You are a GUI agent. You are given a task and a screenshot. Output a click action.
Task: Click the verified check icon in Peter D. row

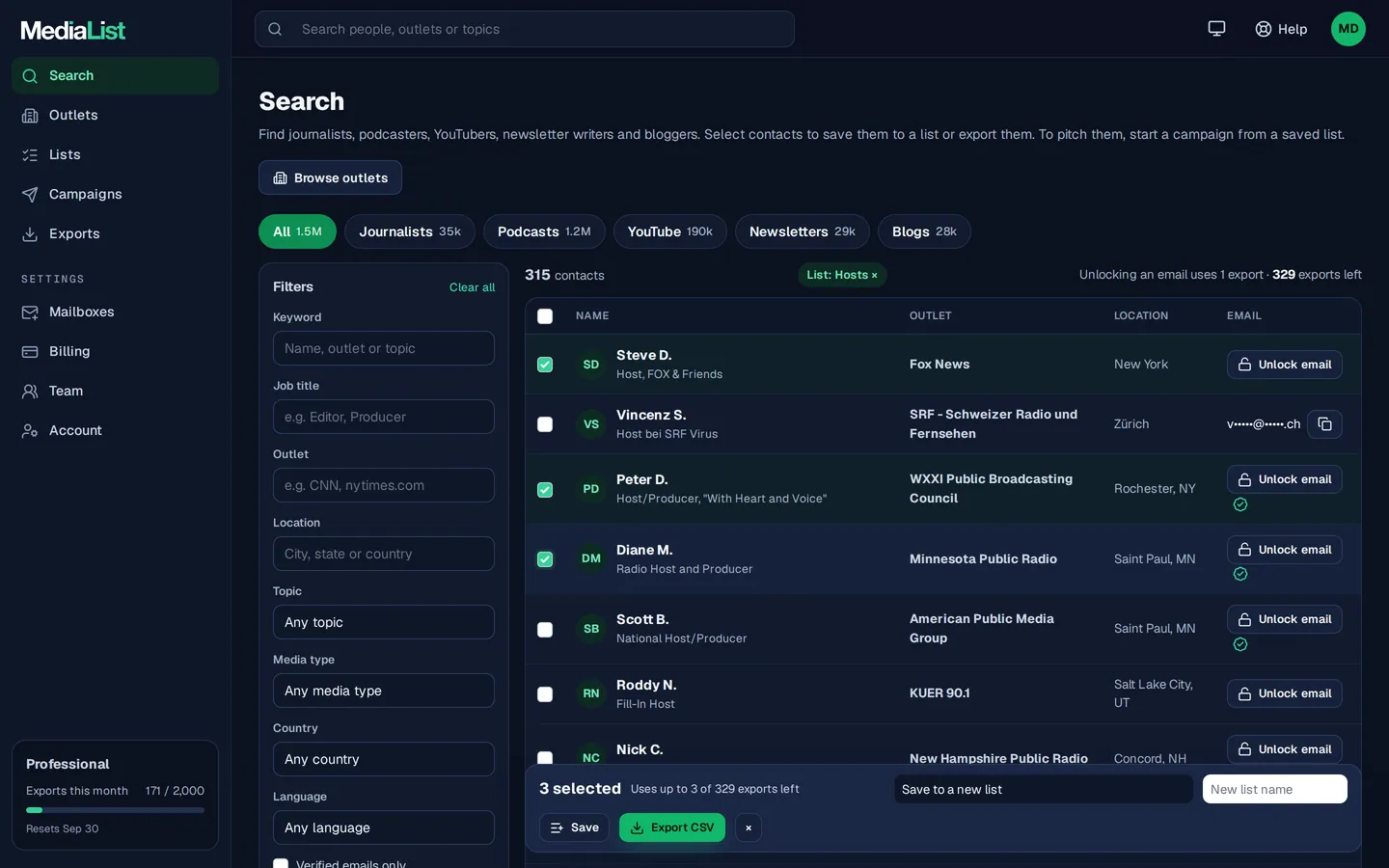(x=1240, y=504)
